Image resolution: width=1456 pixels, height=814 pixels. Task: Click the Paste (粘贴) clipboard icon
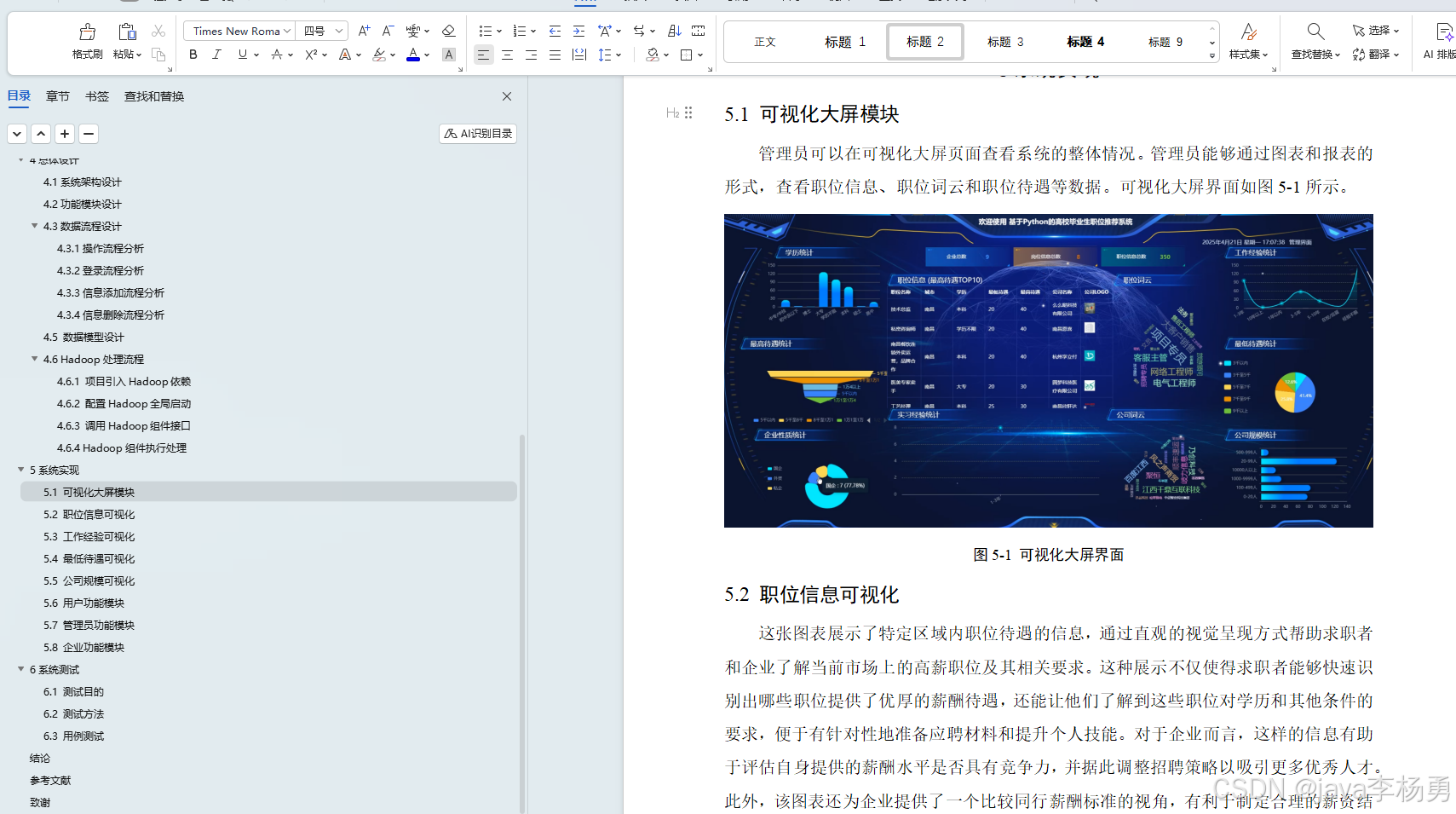[x=127, y=32]
